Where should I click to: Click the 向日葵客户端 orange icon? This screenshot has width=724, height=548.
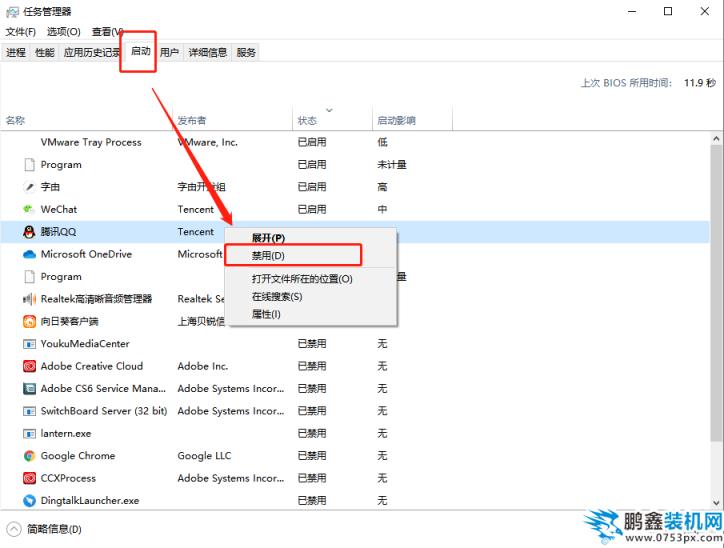(x=29, y=321)
